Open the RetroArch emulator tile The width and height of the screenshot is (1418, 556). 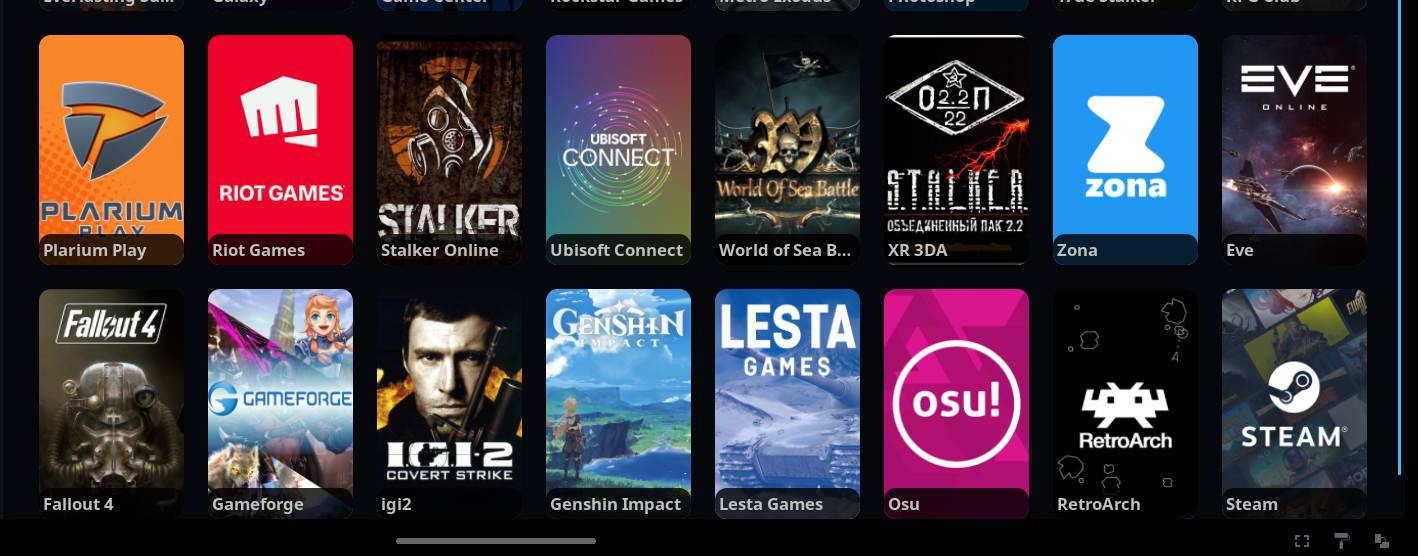point(1125,404)
